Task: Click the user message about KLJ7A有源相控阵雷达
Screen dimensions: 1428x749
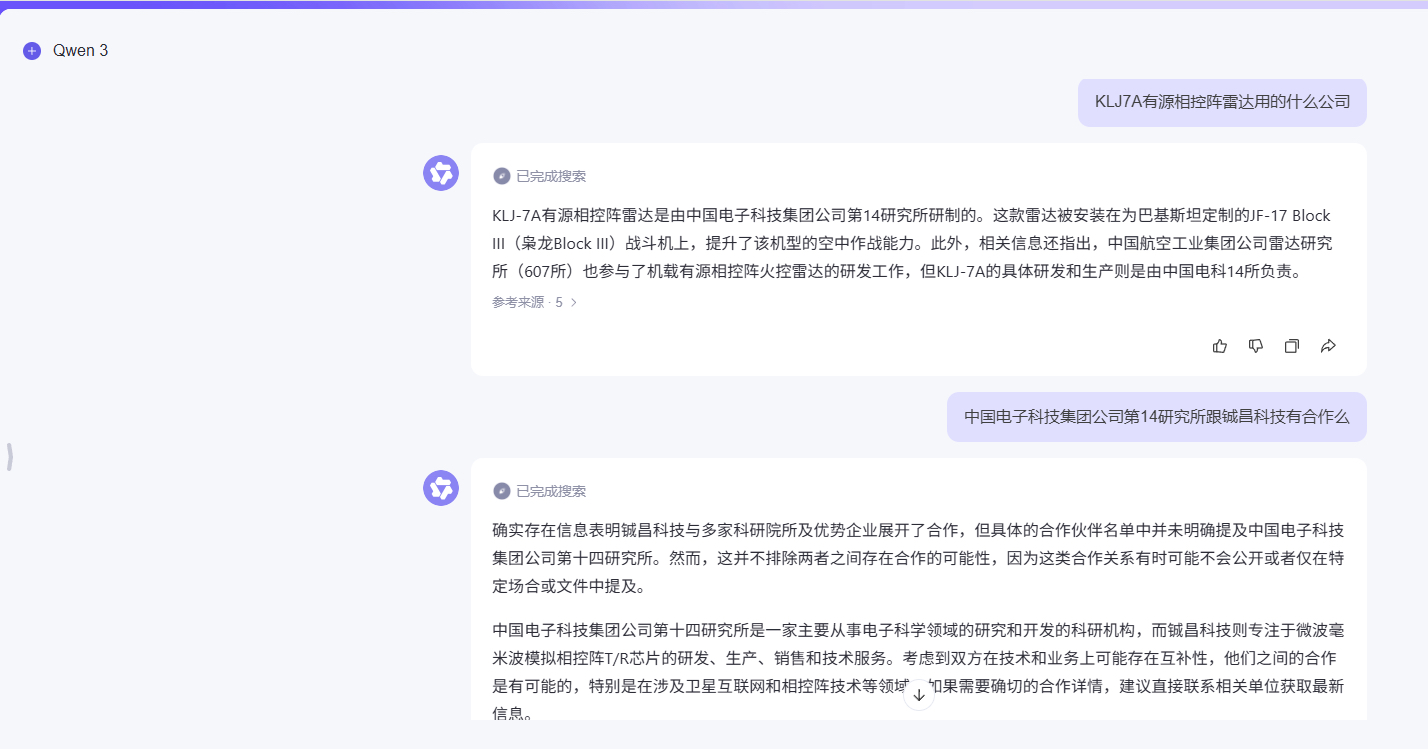Action: tap(1222, 101)
